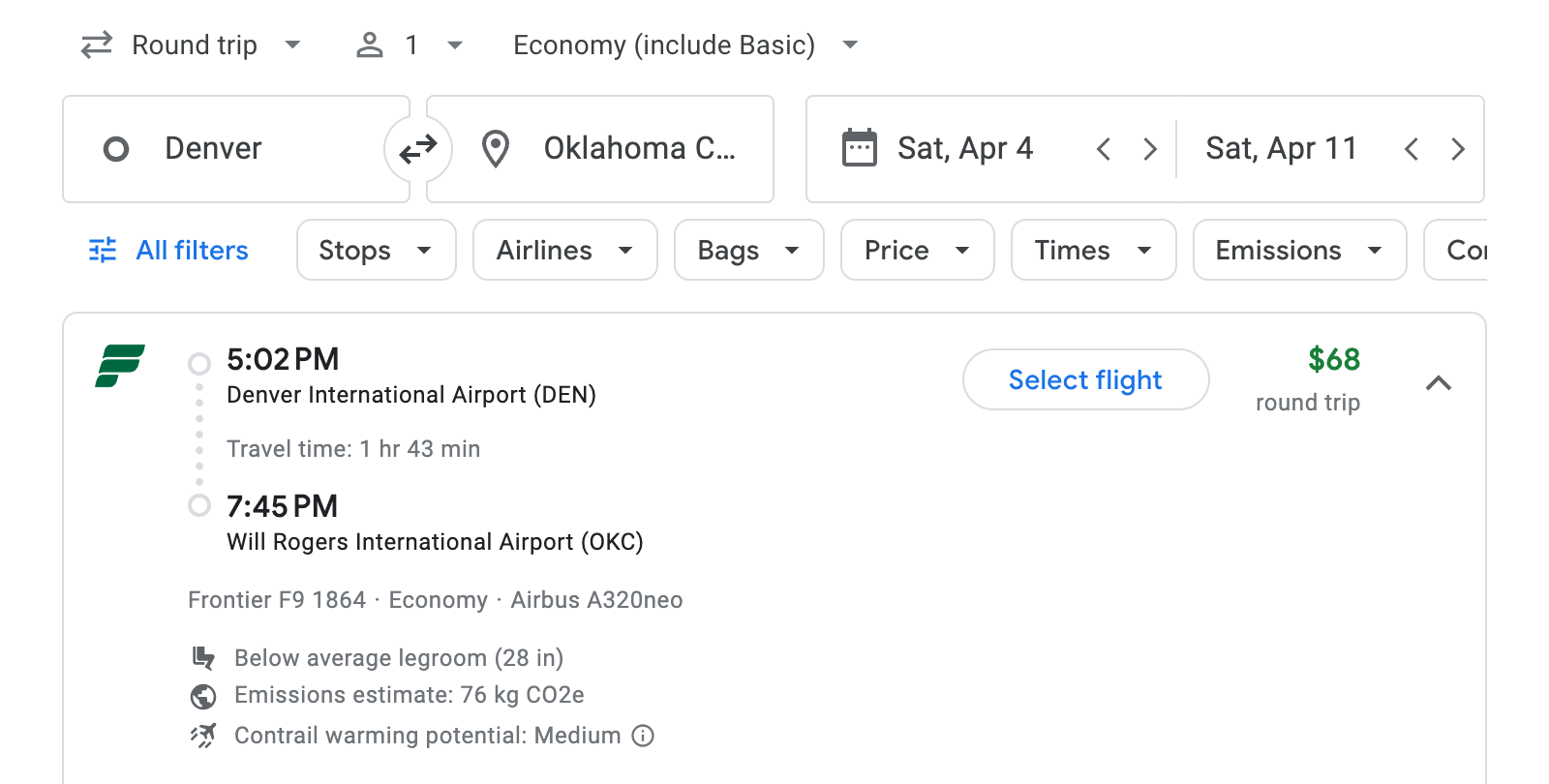This screenshot has width=1549, height=784.
Task: Open the Airlines filter dropdown
Action: [x=564, y=250]
